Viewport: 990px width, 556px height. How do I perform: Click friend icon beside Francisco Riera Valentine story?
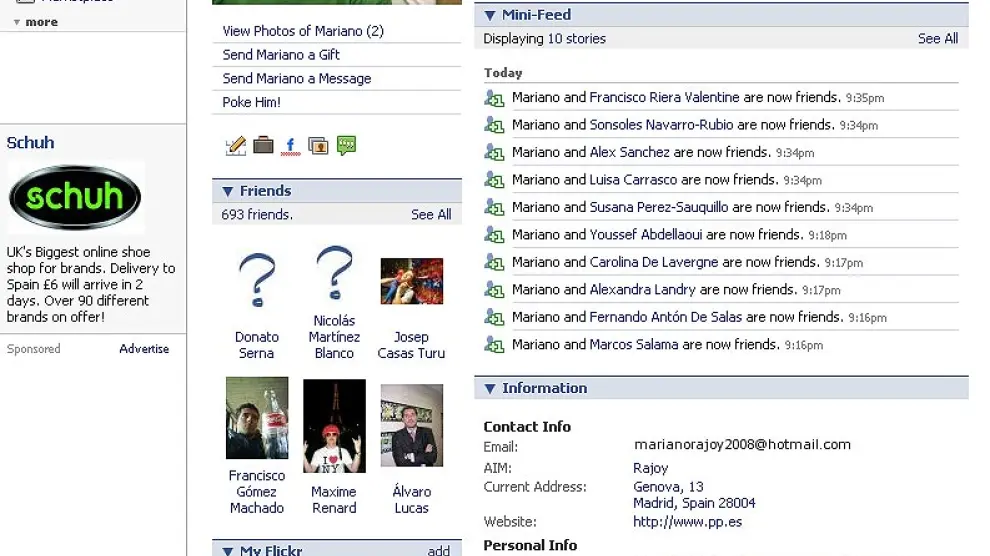(494, 98)
